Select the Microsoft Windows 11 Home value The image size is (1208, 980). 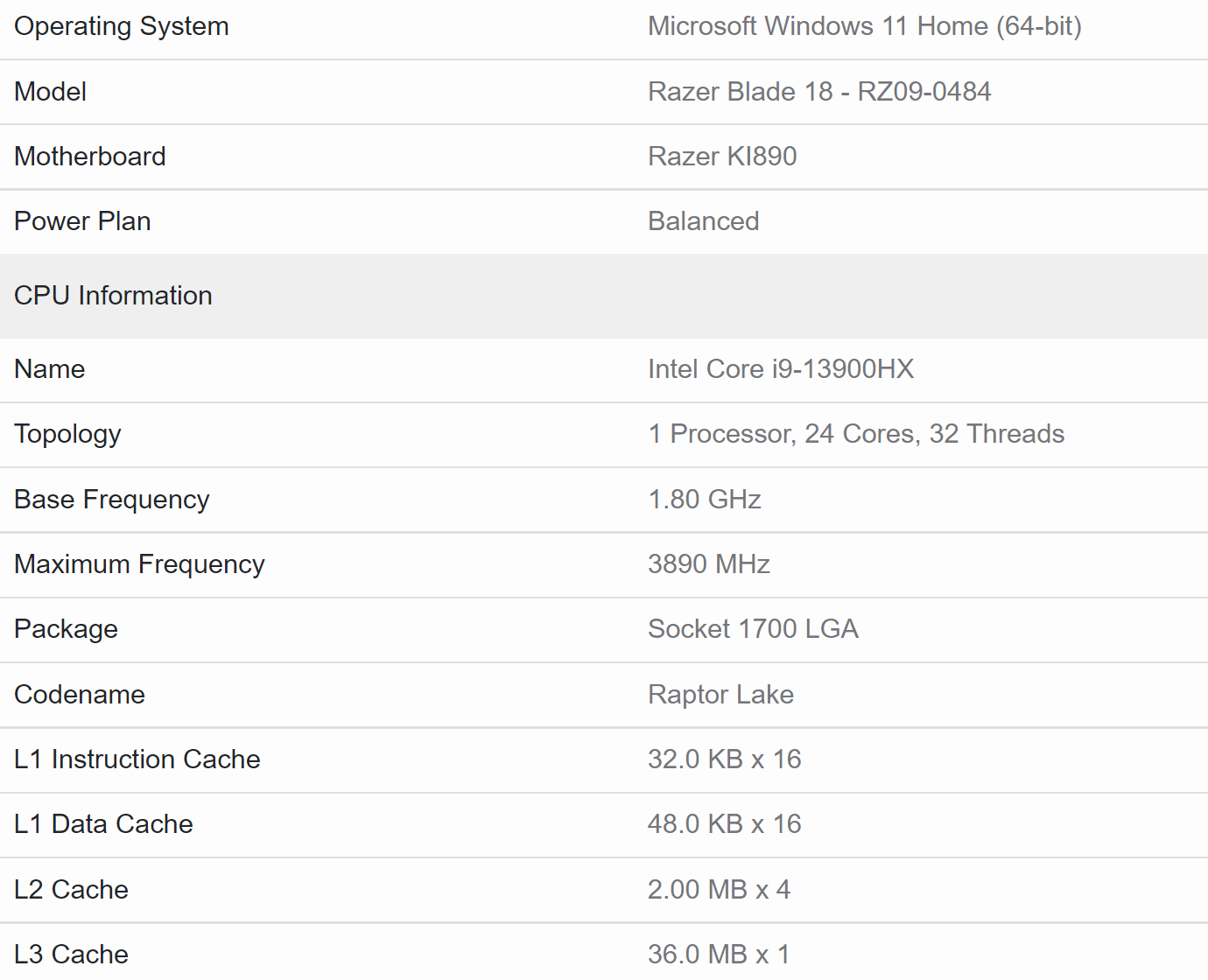[864, 26]
